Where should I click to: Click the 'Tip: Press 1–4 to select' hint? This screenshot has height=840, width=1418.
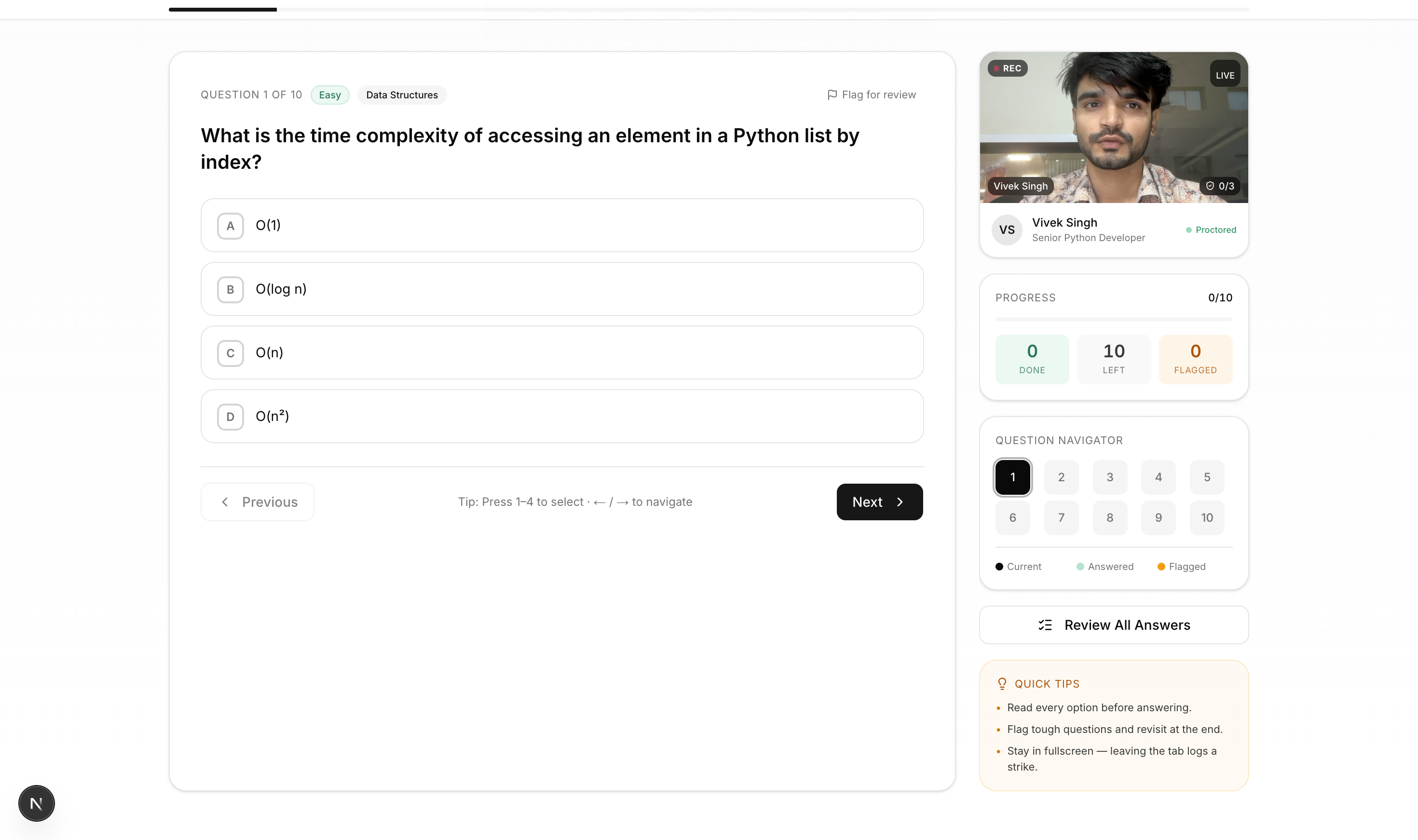575,502
